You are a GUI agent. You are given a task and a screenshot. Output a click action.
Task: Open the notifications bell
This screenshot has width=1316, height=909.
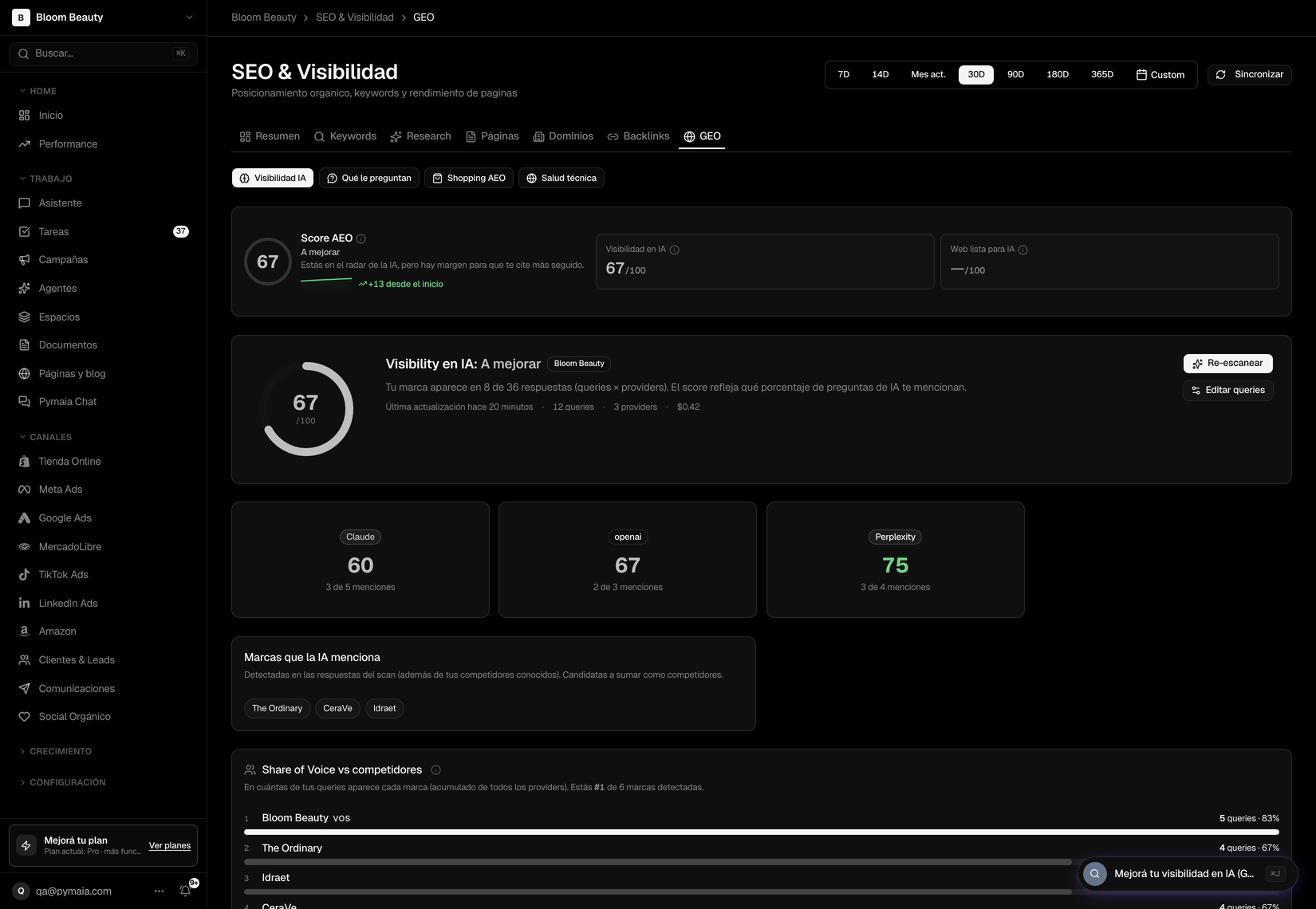(185, 891)
